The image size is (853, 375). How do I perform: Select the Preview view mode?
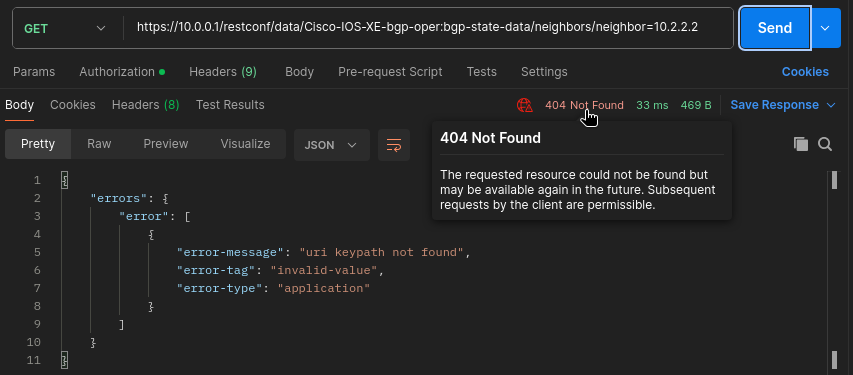(165, 144)
